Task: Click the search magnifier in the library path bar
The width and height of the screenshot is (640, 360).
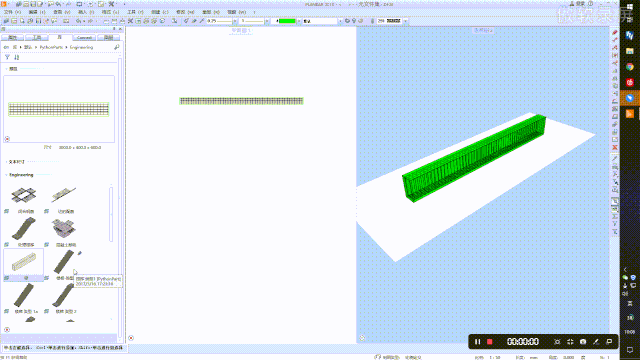Action: point(117,47)
